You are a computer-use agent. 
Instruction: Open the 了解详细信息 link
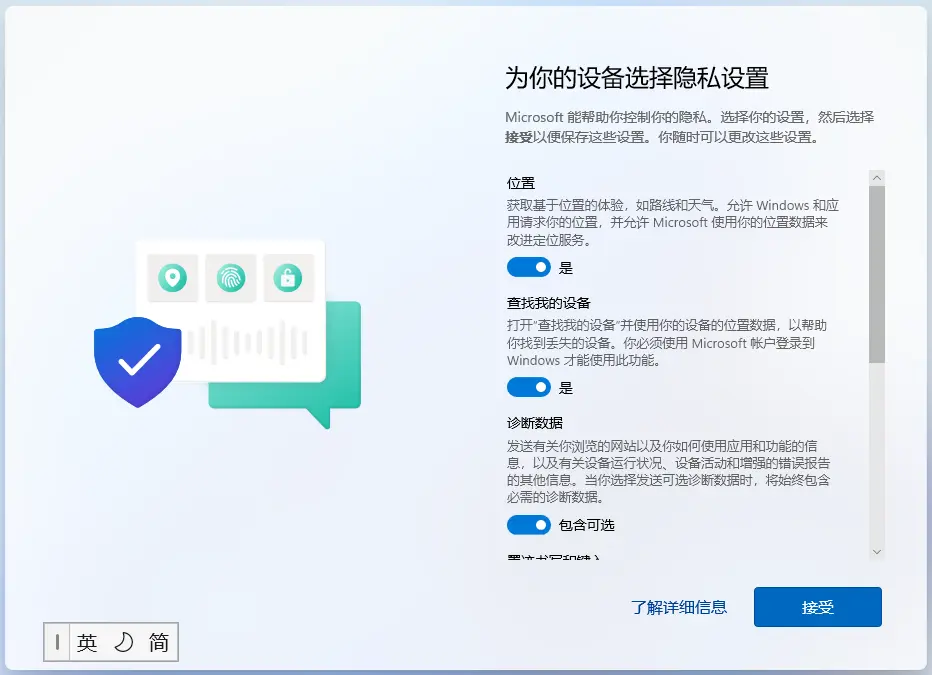679,607
